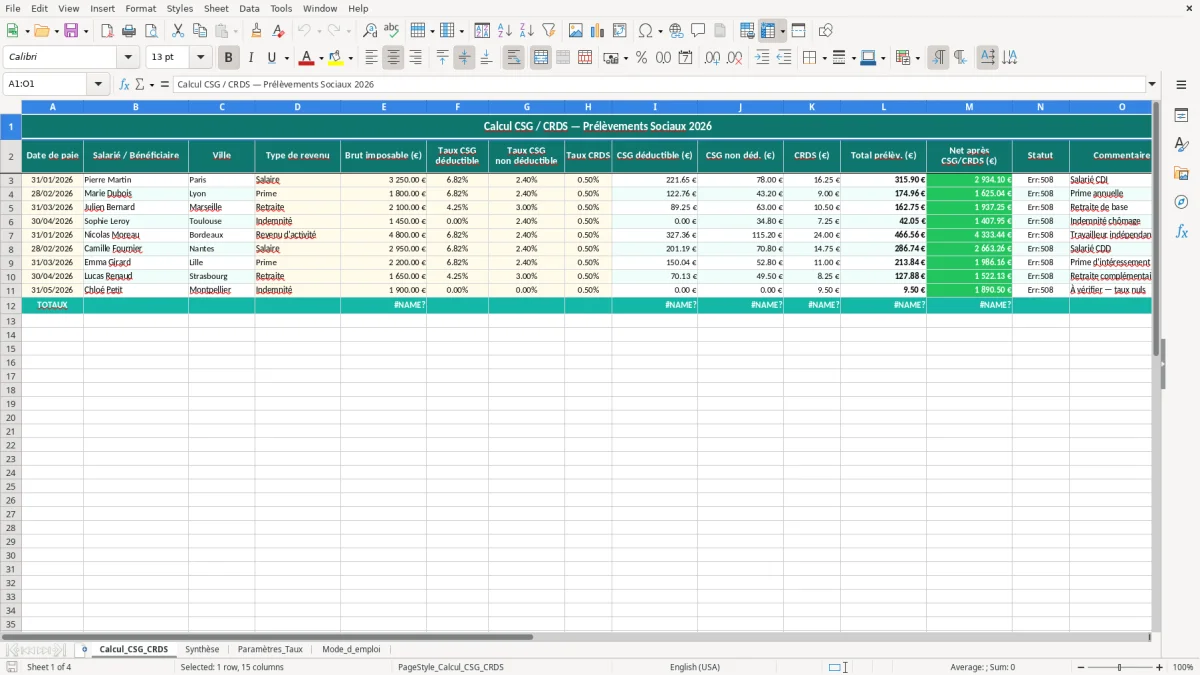
Task: Click the Insert Comment icon
Action: click(x=698, y=31)
